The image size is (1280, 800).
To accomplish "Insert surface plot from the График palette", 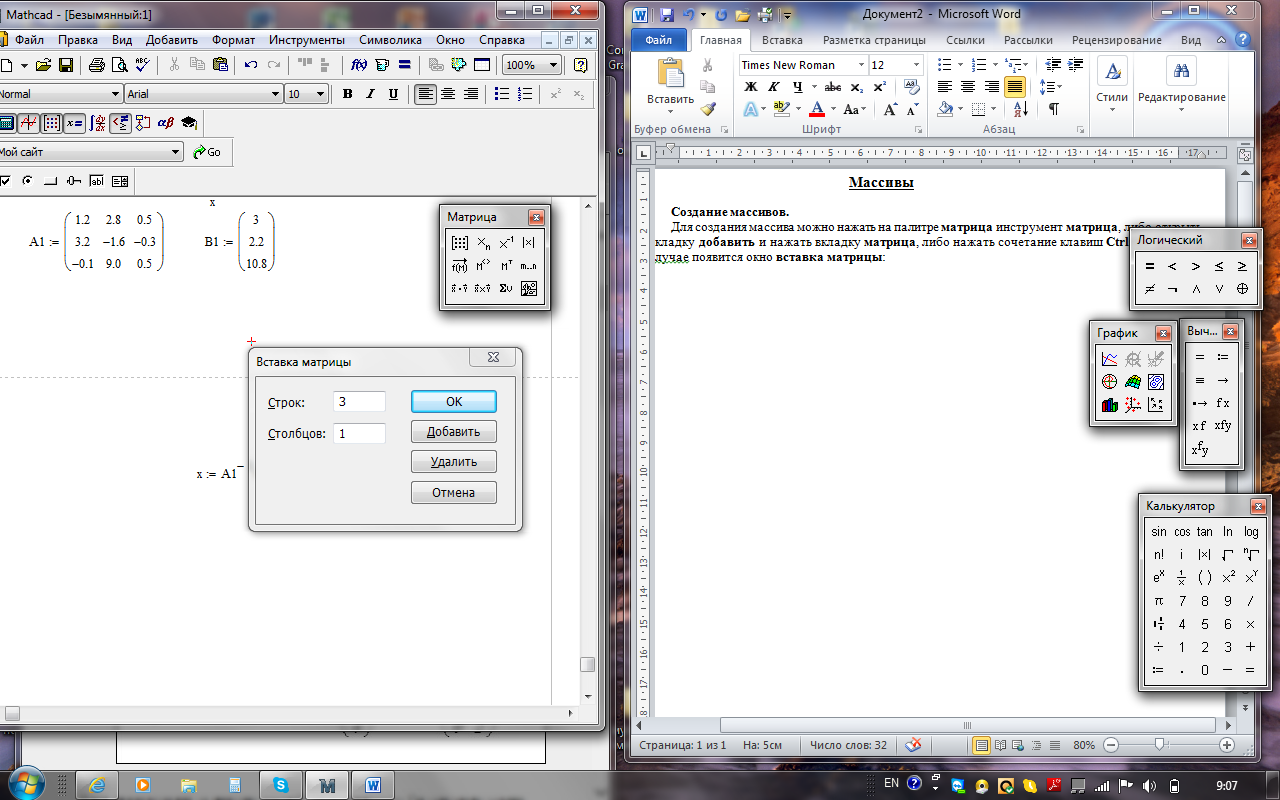I will 1132,382.
